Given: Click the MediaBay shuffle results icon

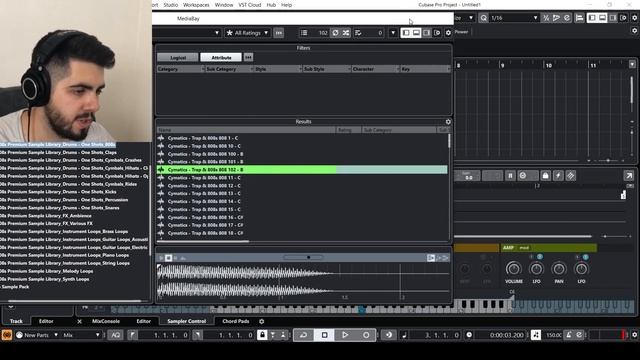Looking at the screenshot, I should 346,33.
